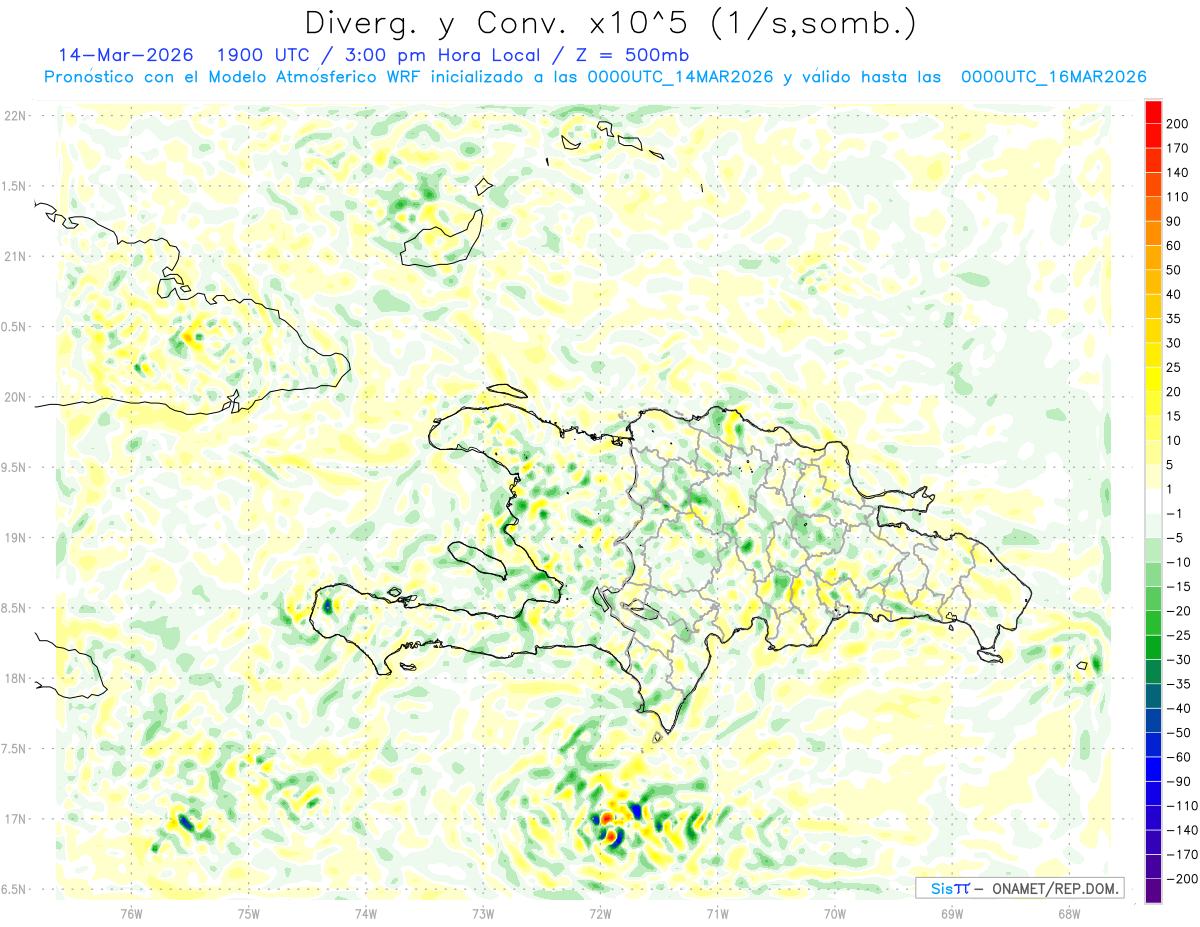Click the colorbar value '40'
The image size is (1200, 927).
1175,295
